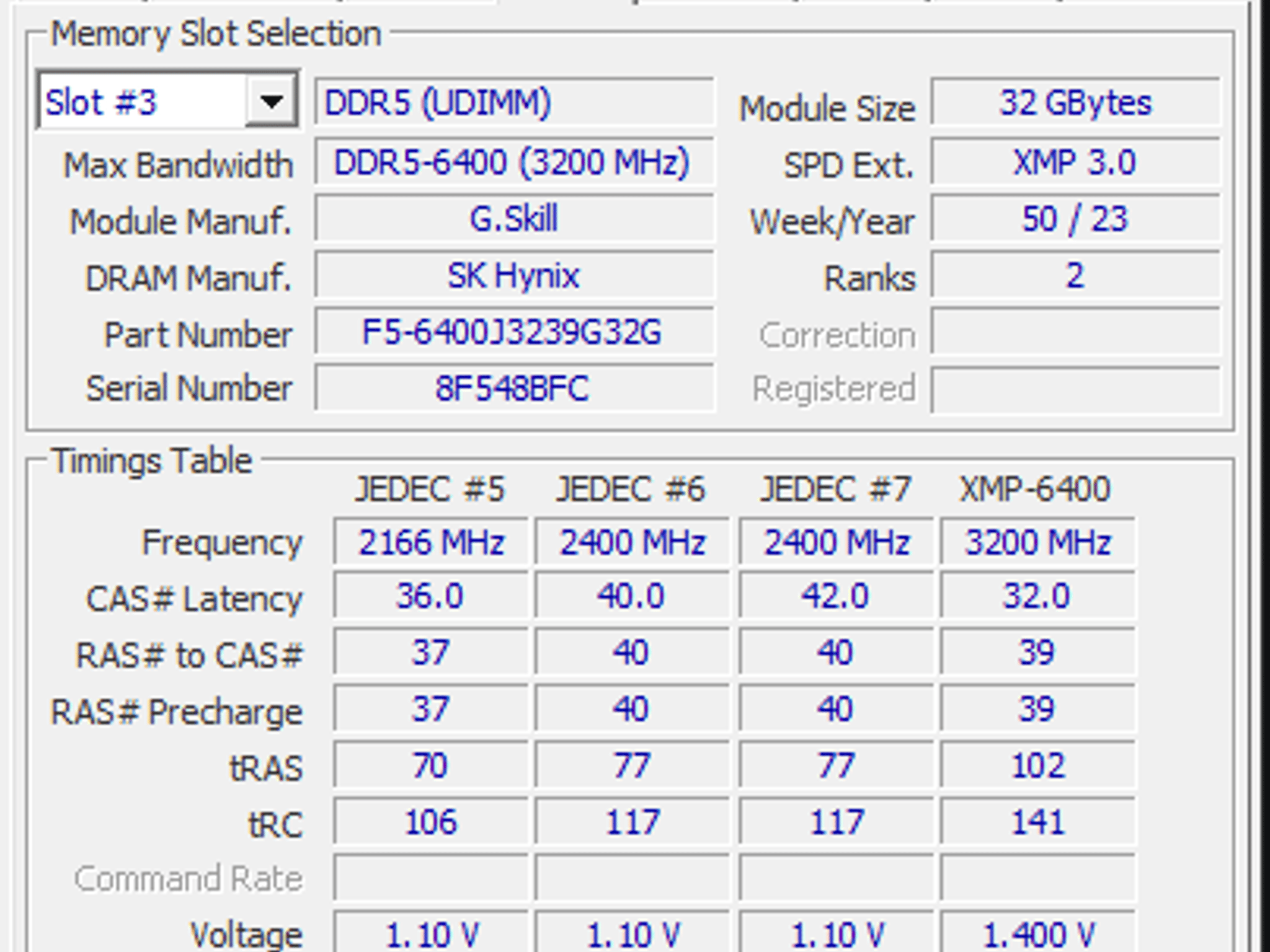Click the JEDEC #7 tRC value 117
The width and height of the screenshot is (1270, 952).
pyautogui.click(x=835, y=822)
